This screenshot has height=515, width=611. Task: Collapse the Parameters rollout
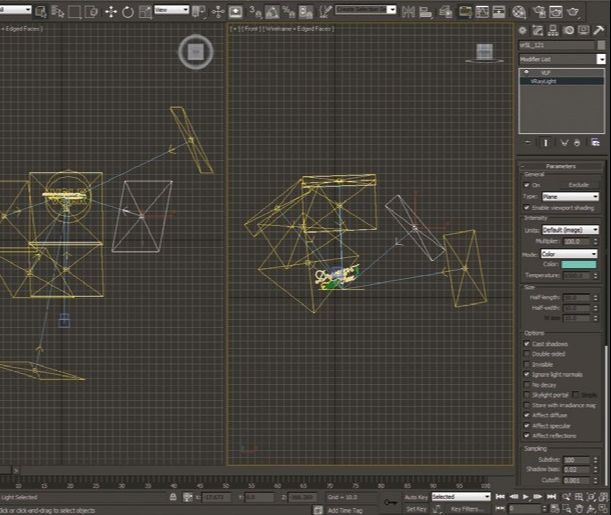click(x=561, y=166)
